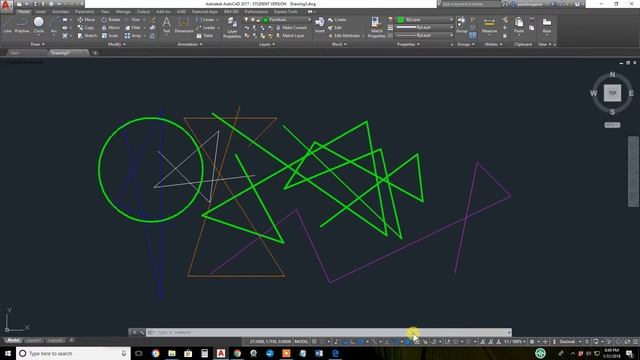Toggle grid display in status bar
This screenshot has width=640, height=360.
pyautogui.click(x=314, y=342)
